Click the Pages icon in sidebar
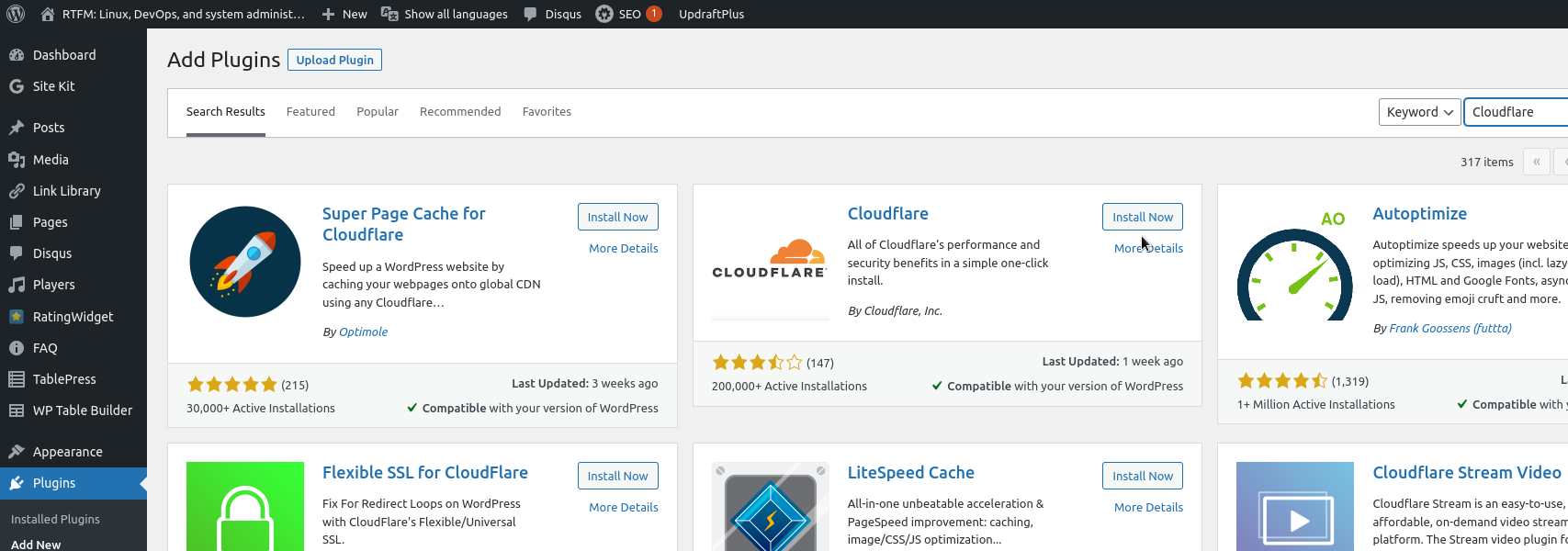Image resolution: width=1568 pixels, height=551 pixels. click(17, 222)
